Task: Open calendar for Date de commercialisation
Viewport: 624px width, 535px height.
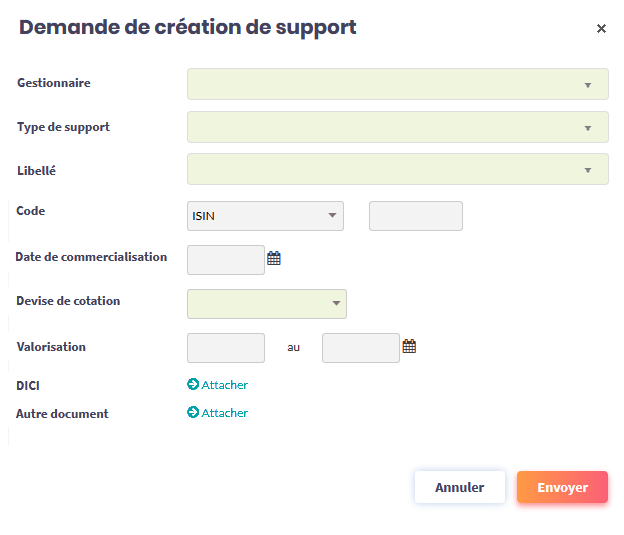Action: pyautogui.click(x=274, y=259)
